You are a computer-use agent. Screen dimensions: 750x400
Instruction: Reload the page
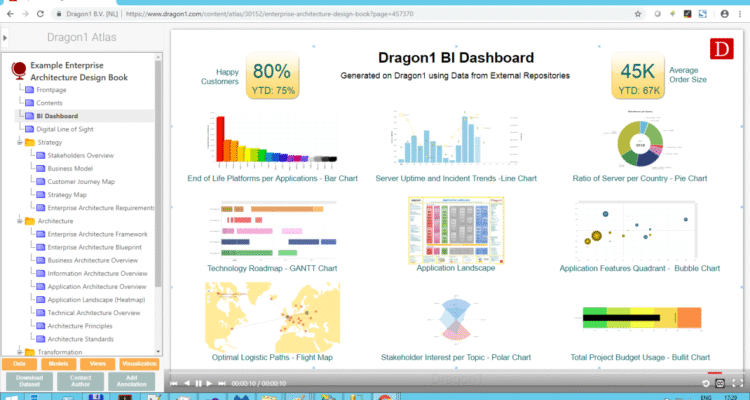[x=40, y=14]
